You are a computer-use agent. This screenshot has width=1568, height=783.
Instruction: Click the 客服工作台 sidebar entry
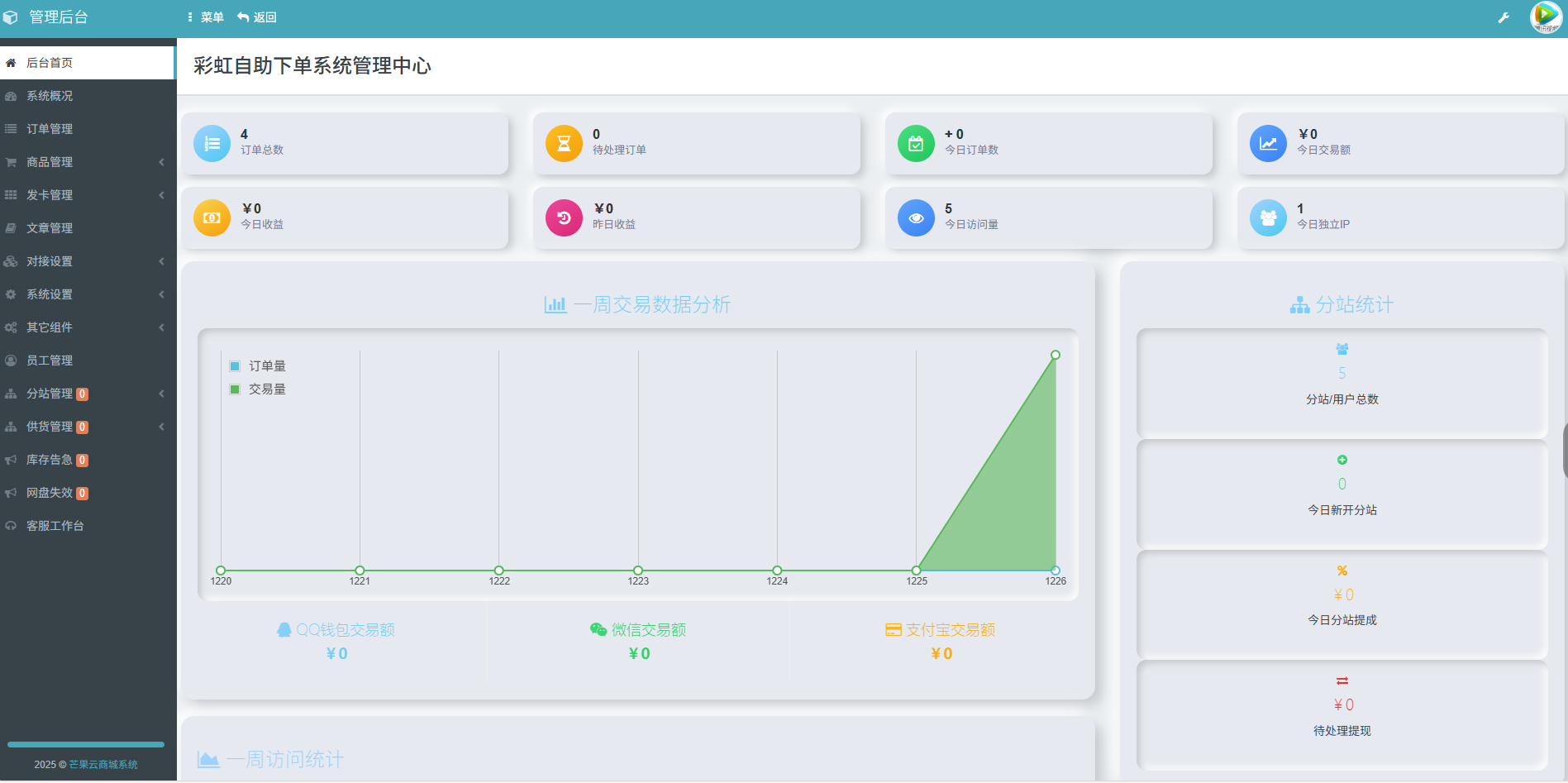click(x=54, y=525)
